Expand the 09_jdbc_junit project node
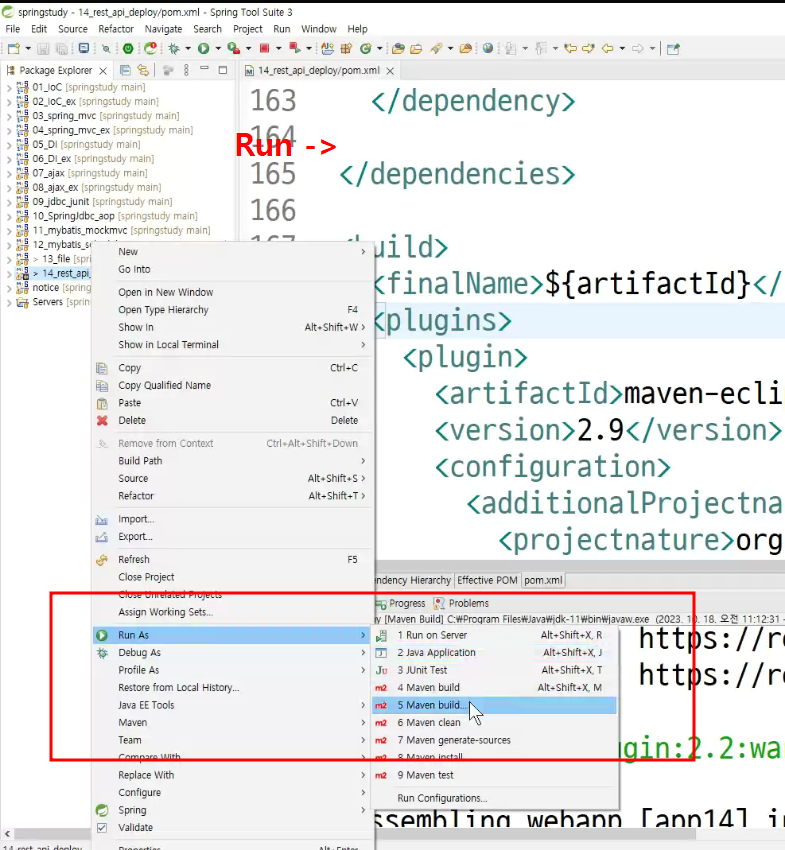The image size is (785, 850). point(9,202)
